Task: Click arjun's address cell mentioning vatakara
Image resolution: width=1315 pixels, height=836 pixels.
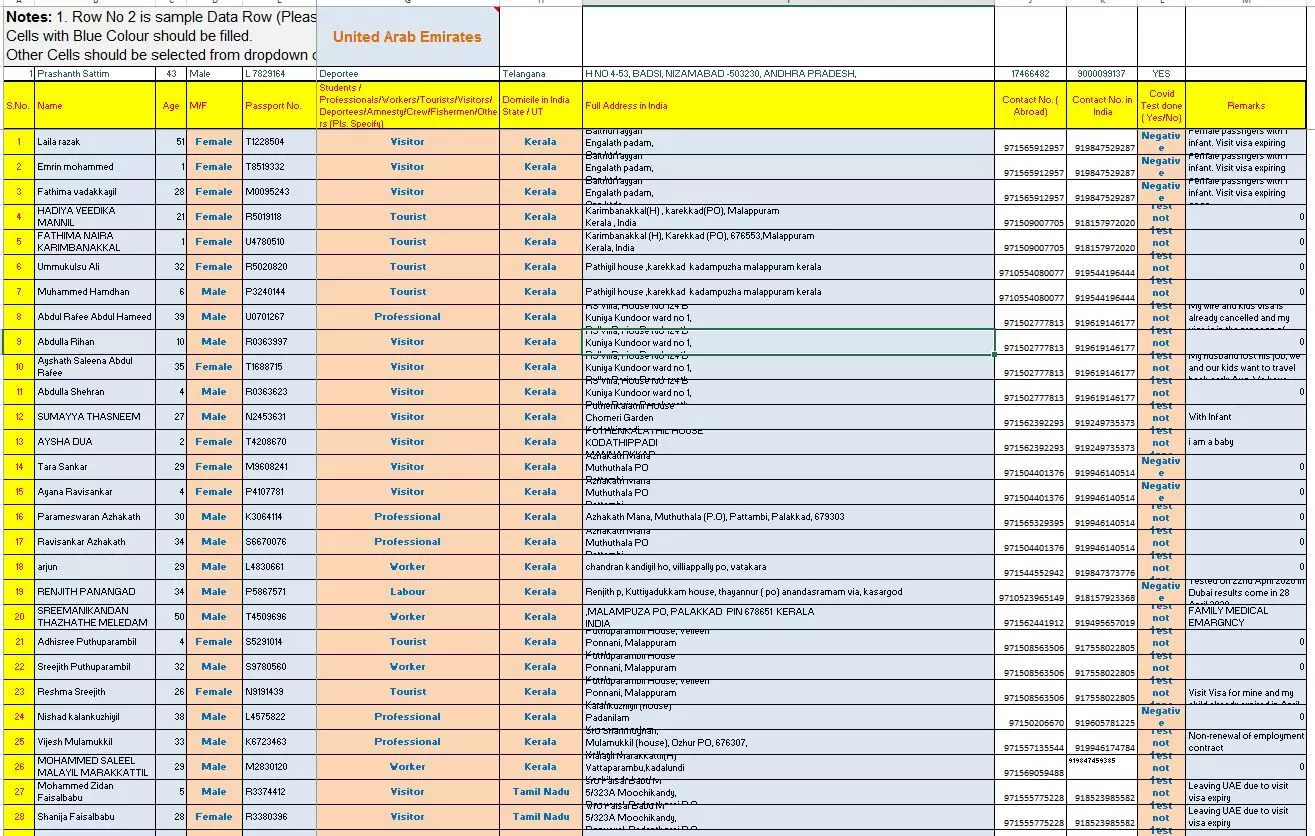Action: point(787,567)
